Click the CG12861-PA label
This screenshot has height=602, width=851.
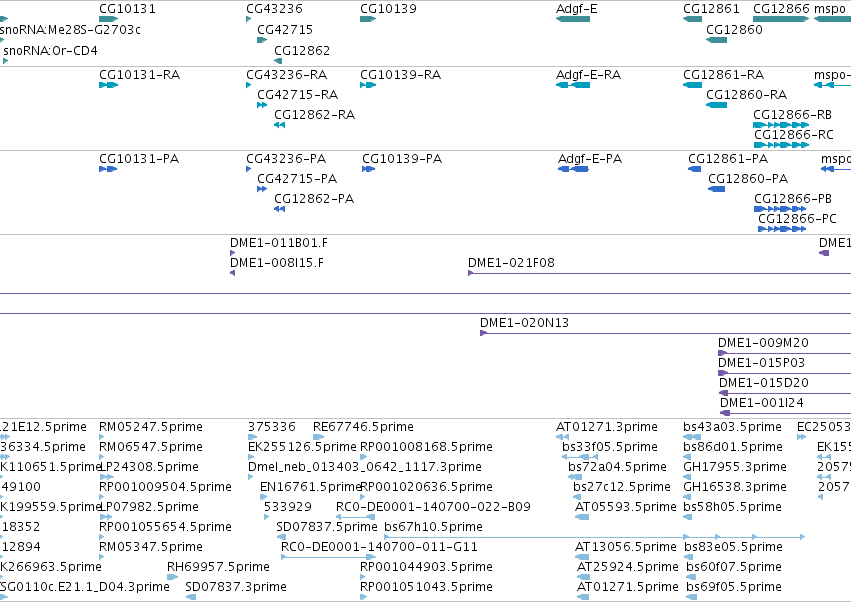click(728, 159)
